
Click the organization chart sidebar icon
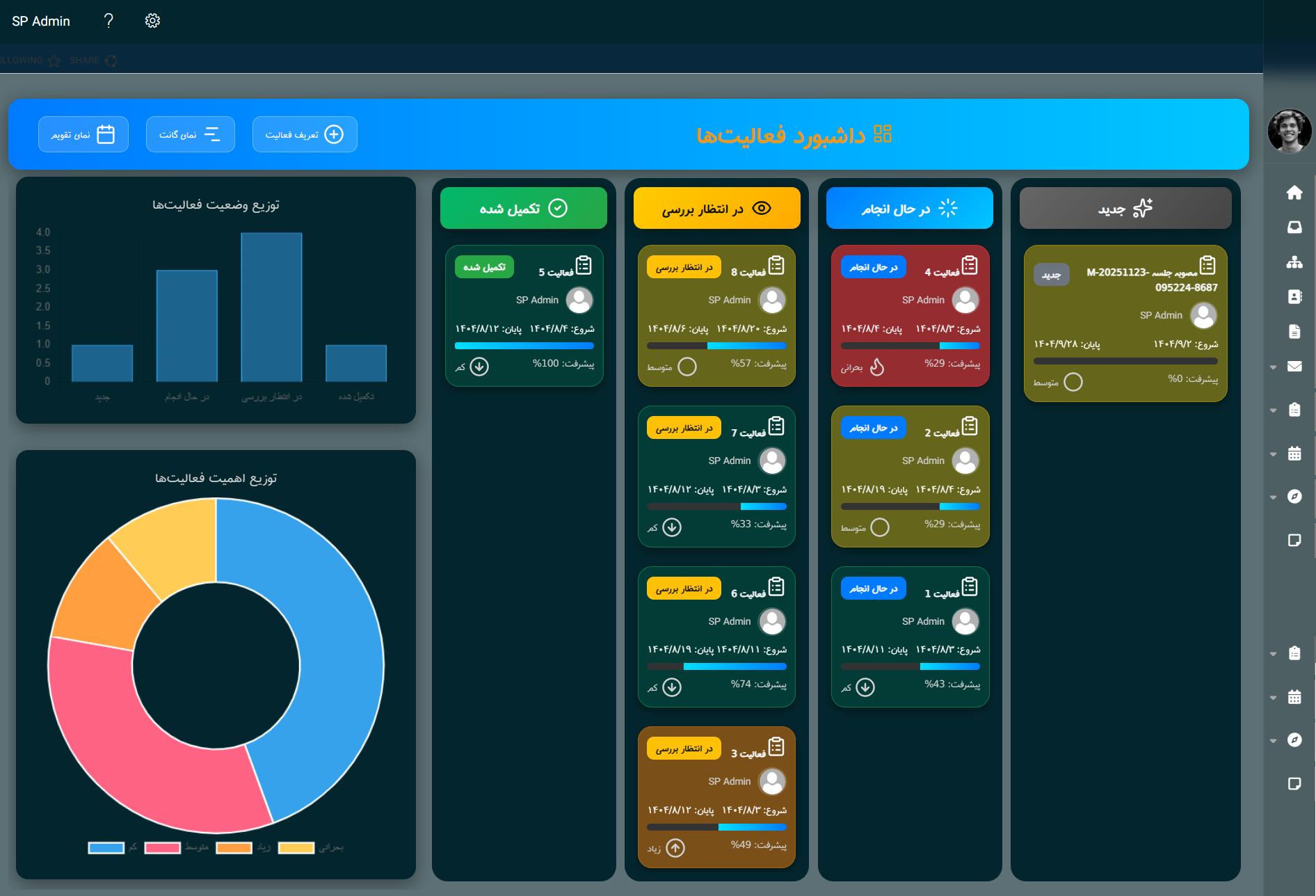(1294, 262)
